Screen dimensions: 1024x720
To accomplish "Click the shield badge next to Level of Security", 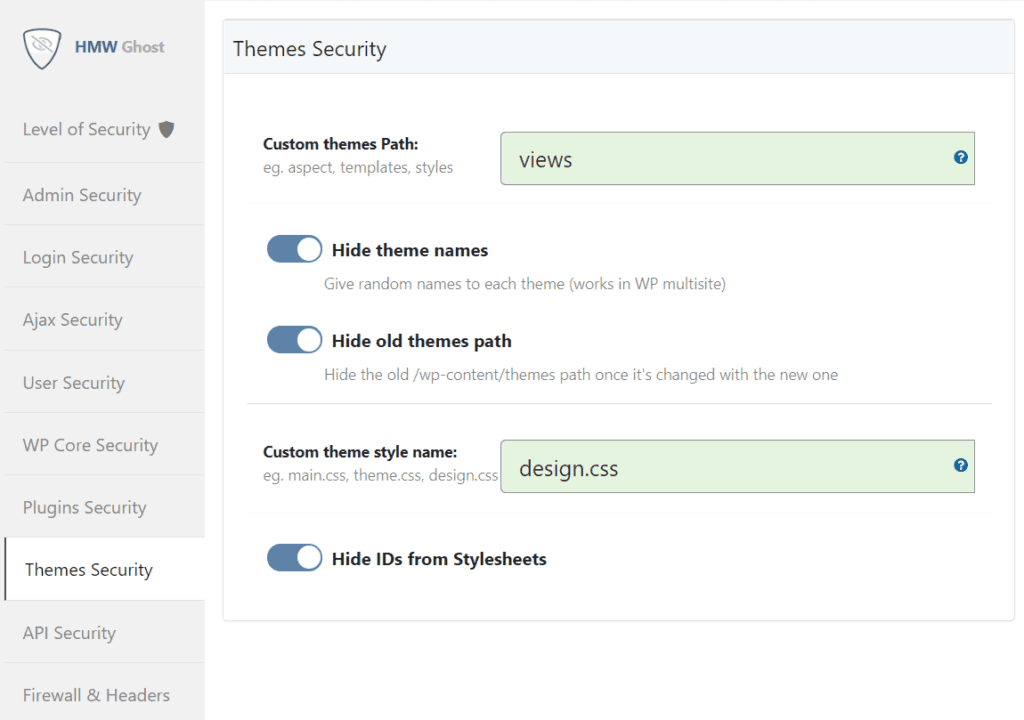I will pos(166,128).
